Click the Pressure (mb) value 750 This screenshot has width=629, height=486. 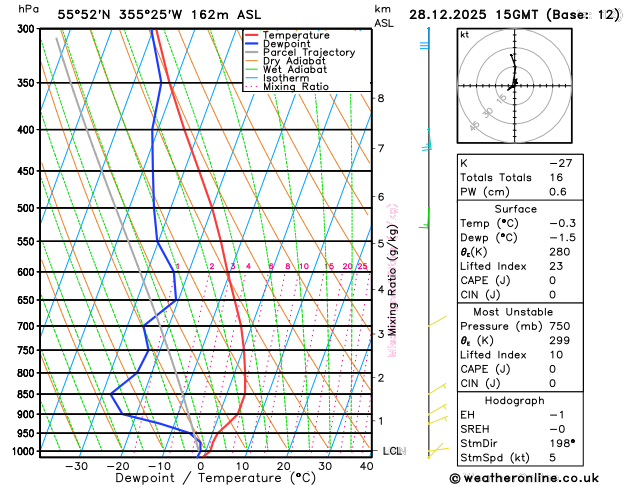560,326
